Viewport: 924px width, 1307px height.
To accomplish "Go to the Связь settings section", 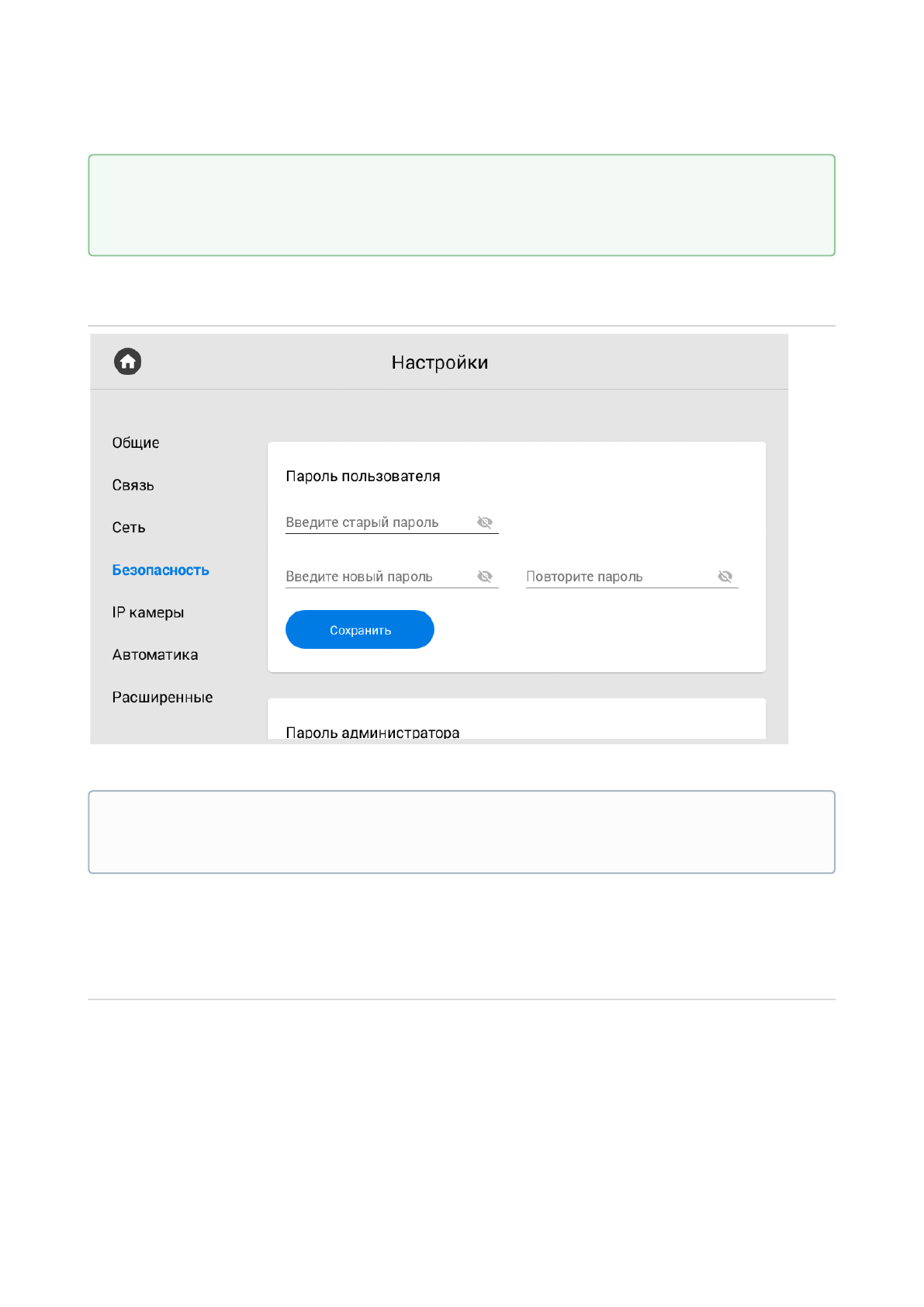I will [x=133, y=486].
